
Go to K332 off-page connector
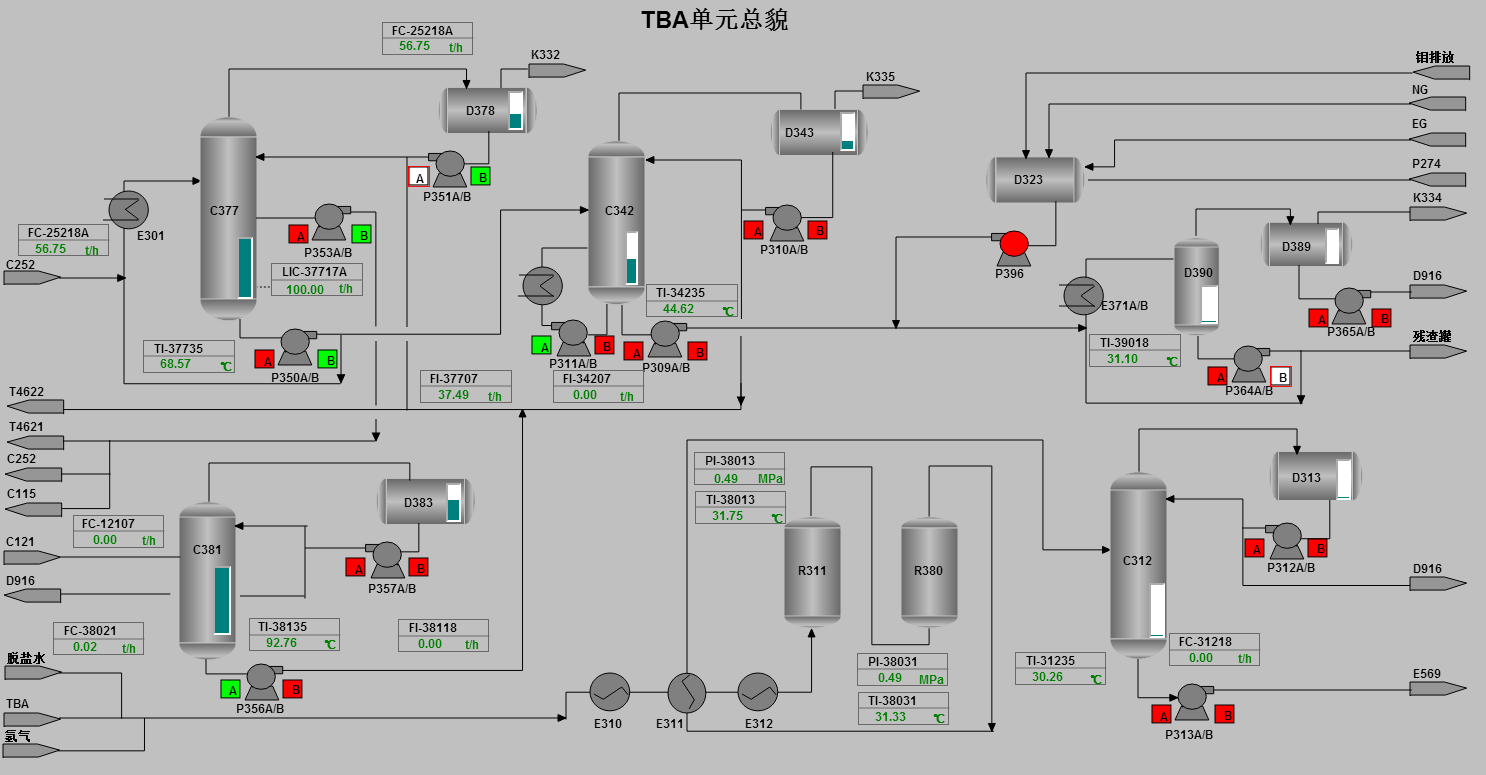pyautogui.click(x=556, y=70)
